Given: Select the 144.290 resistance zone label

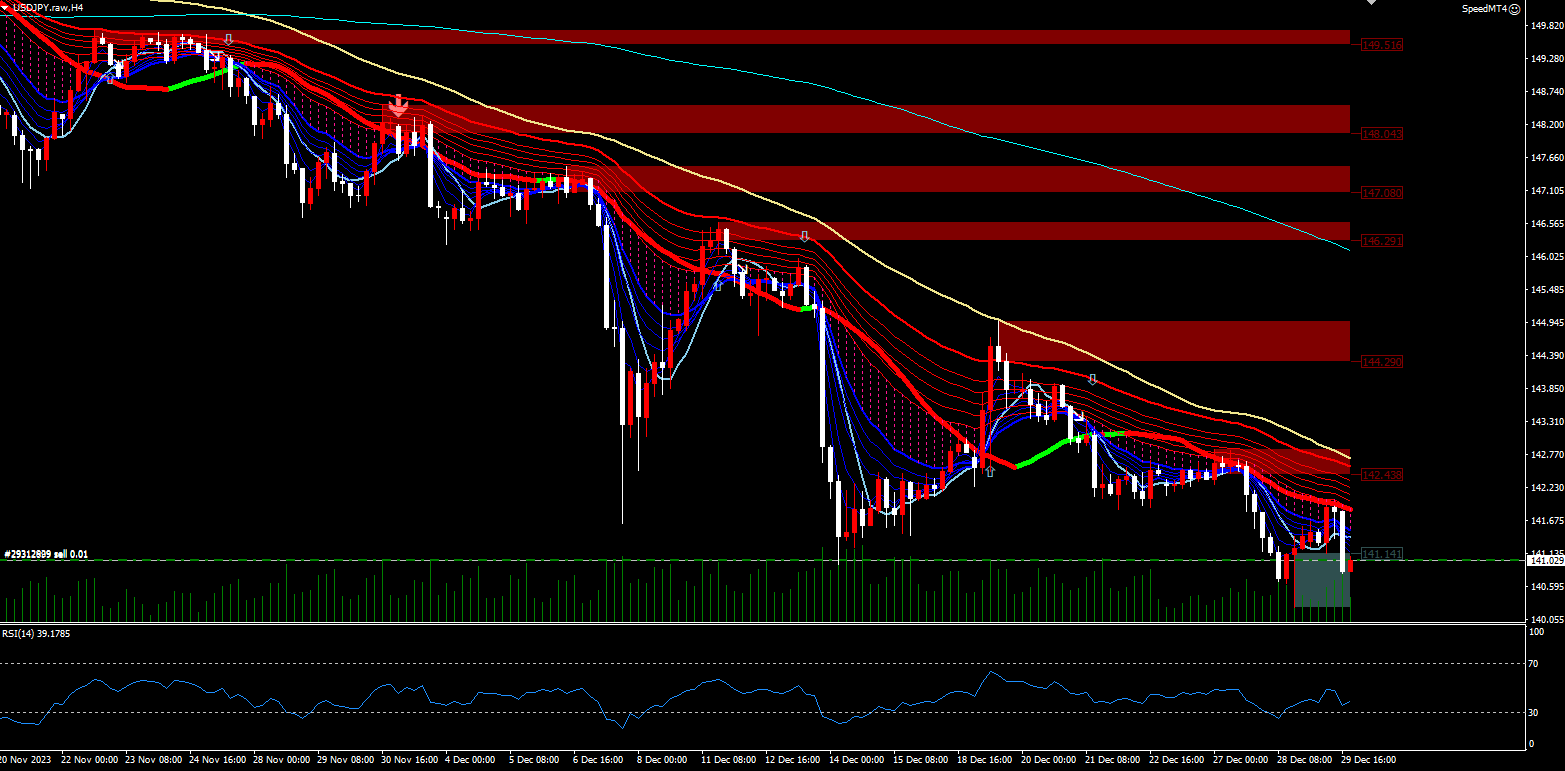Looking at the screenshot, I should point(1382,361).
